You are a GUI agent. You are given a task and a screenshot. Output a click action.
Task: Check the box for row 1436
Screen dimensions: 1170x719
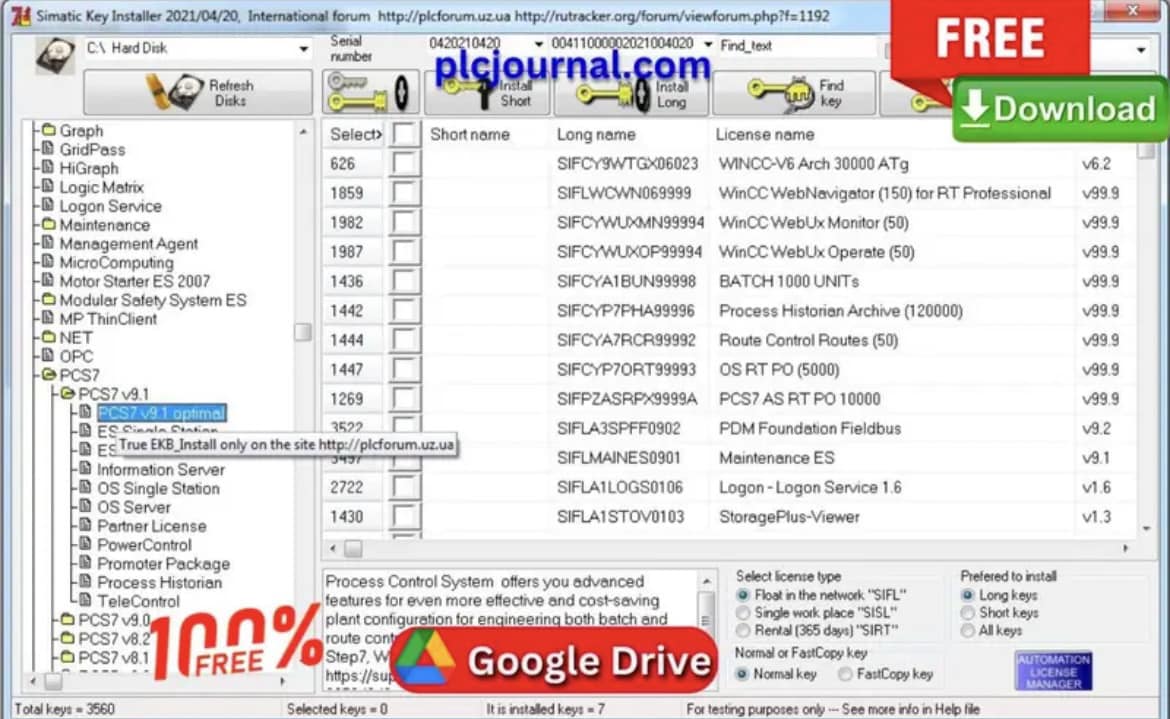pos(404,281)
